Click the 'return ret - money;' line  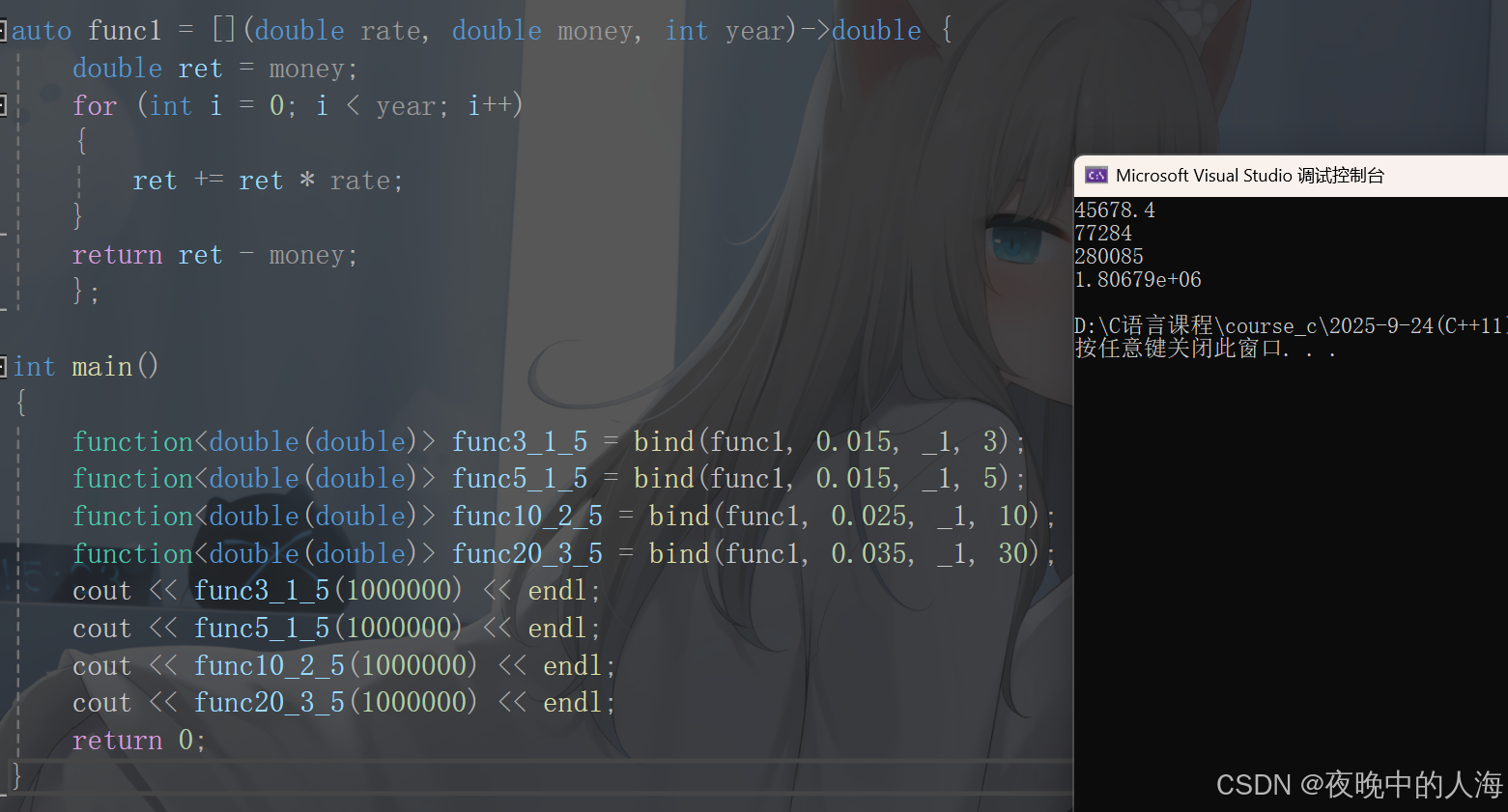214,255
